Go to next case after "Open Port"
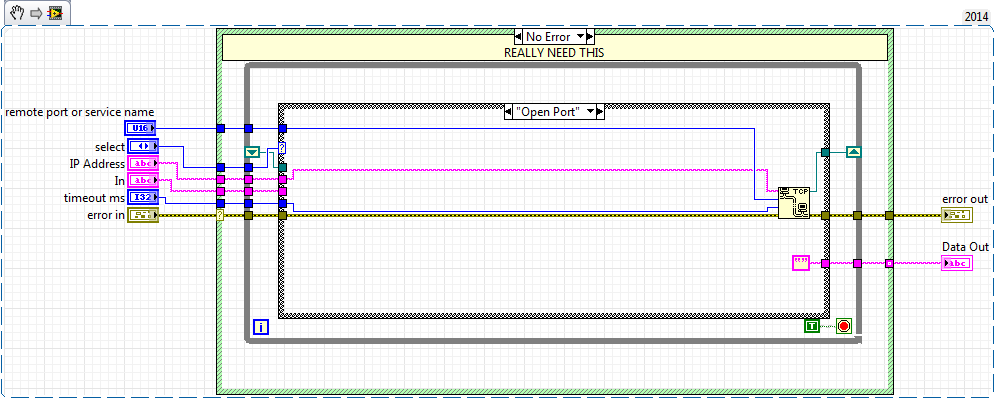Image resolution: width=995 pixels, height=399 pixels. coord(600,112)
